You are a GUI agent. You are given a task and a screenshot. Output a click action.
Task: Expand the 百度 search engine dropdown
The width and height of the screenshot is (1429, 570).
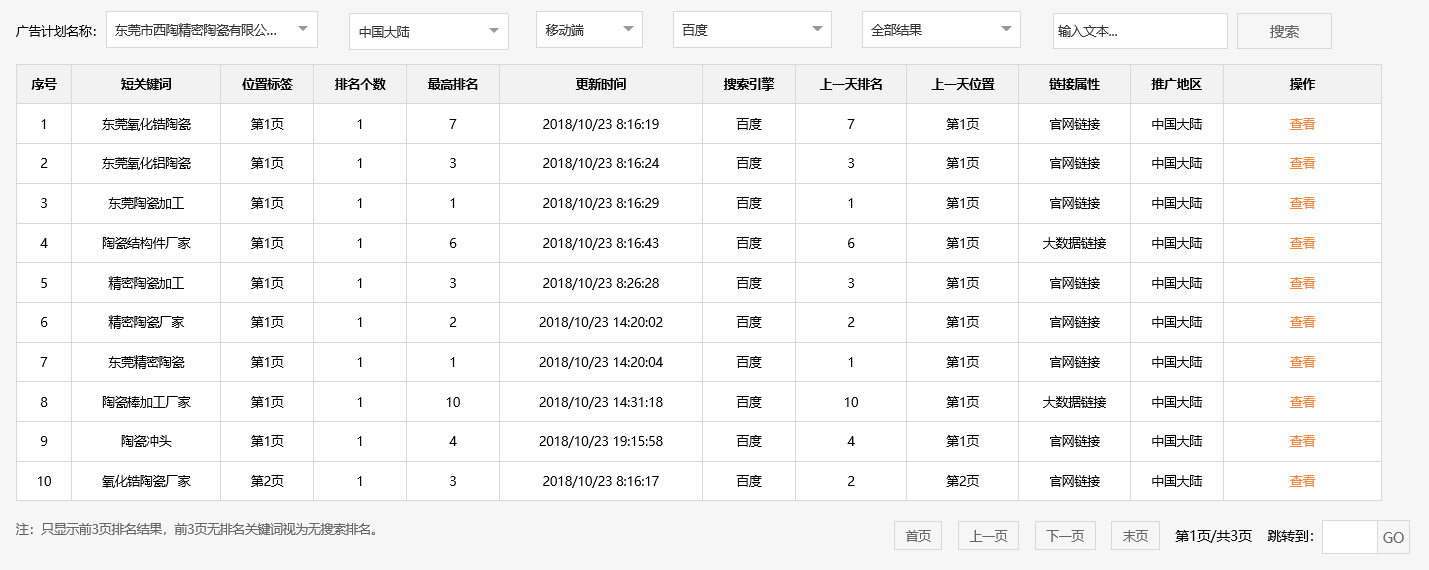coord(752,30)
